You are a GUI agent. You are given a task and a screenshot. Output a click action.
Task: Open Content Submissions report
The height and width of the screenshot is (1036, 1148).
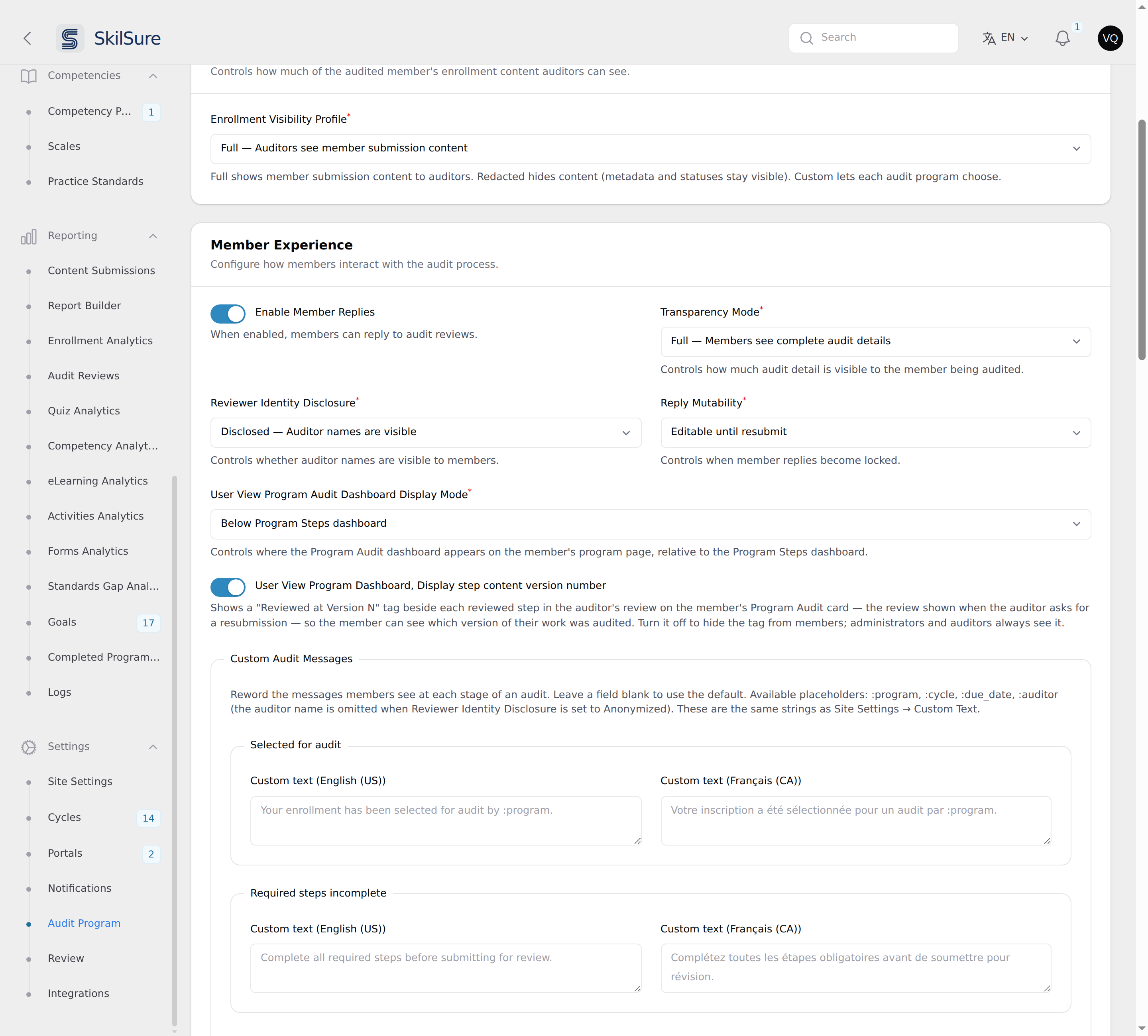pos(101,271)
